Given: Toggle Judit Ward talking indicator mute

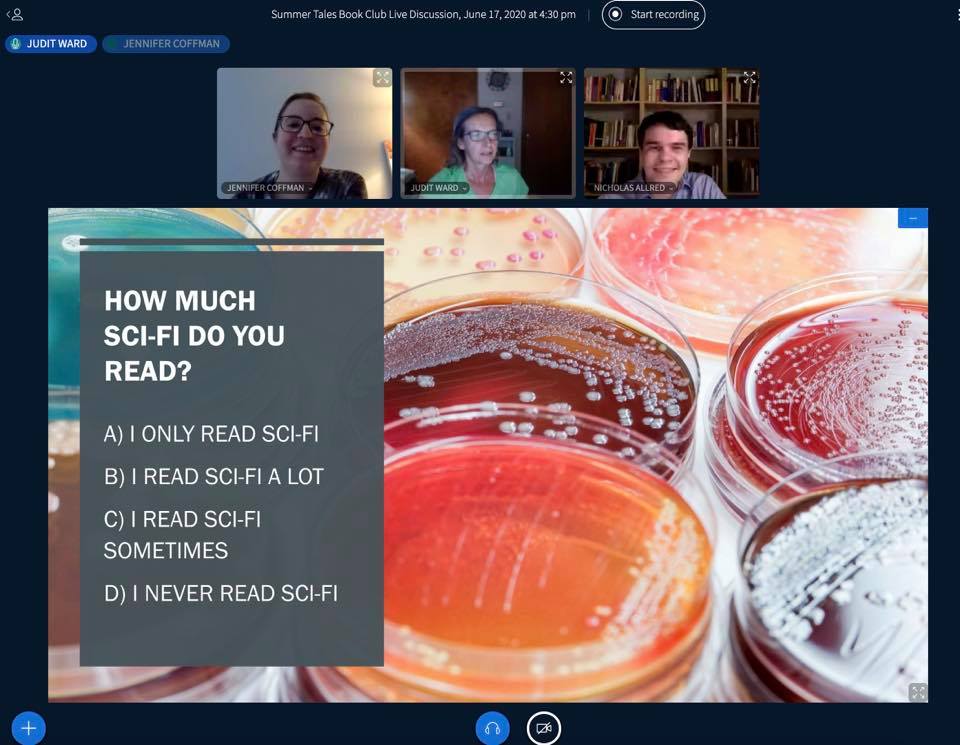Looking at the screenshot, I should click(51, 43).
